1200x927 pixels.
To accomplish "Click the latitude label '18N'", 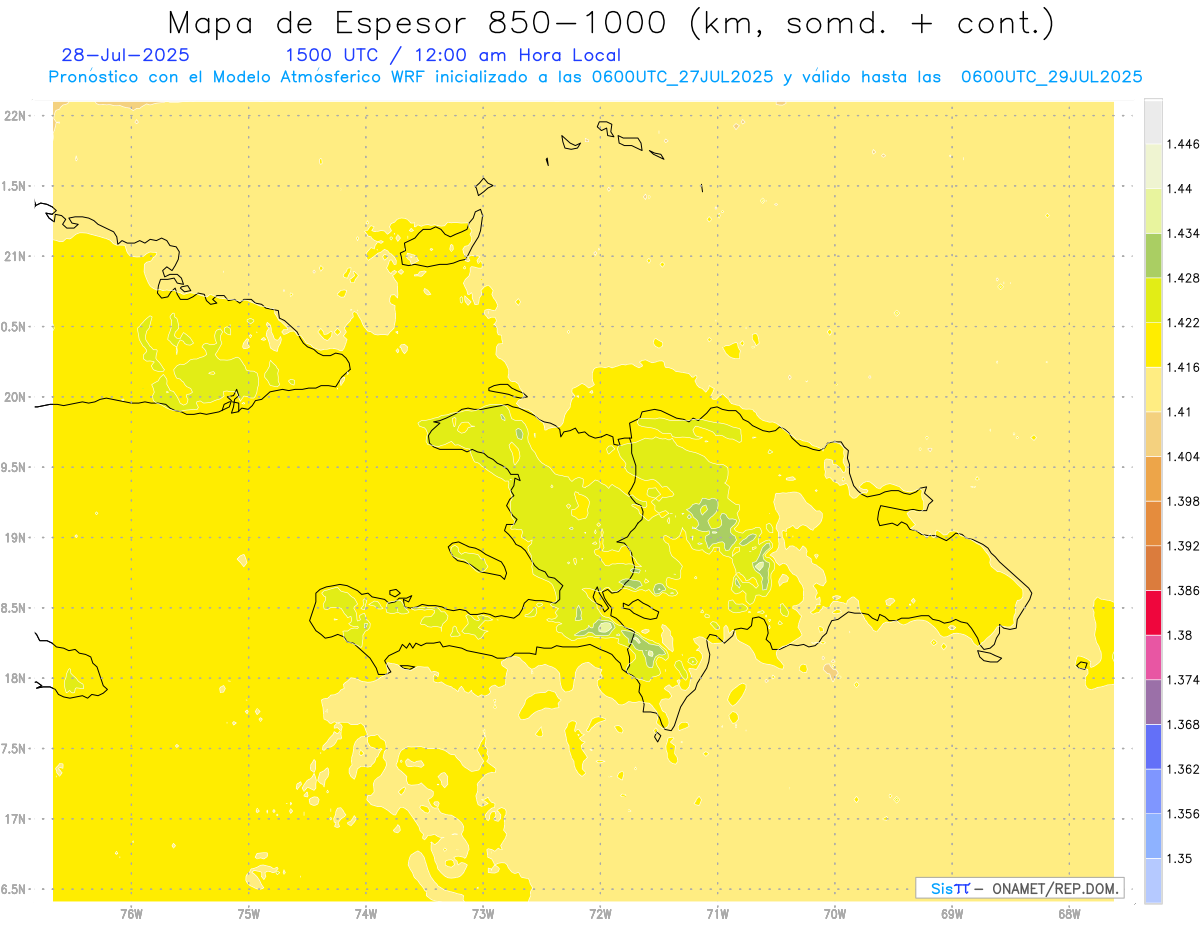I will (x=16, y=678).
